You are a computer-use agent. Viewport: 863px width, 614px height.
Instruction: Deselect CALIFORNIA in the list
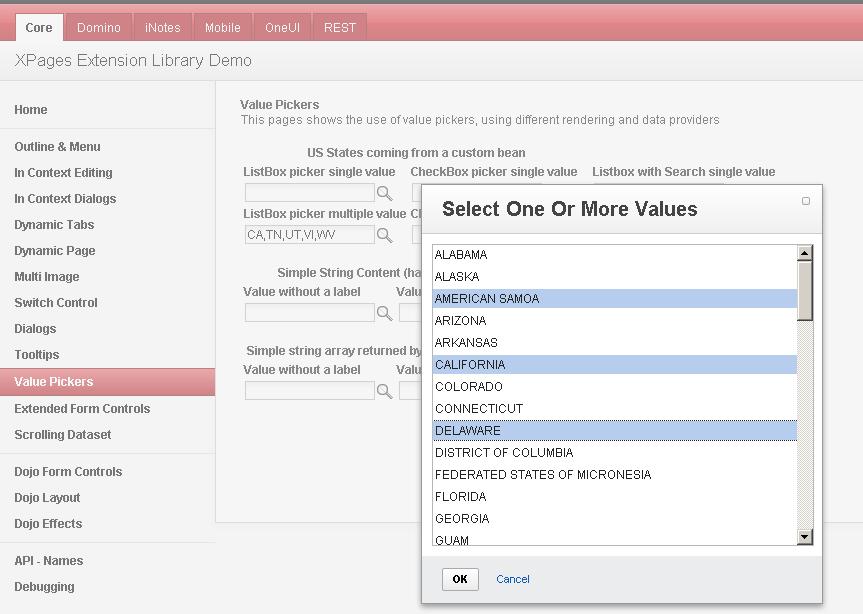click(470, 365)
